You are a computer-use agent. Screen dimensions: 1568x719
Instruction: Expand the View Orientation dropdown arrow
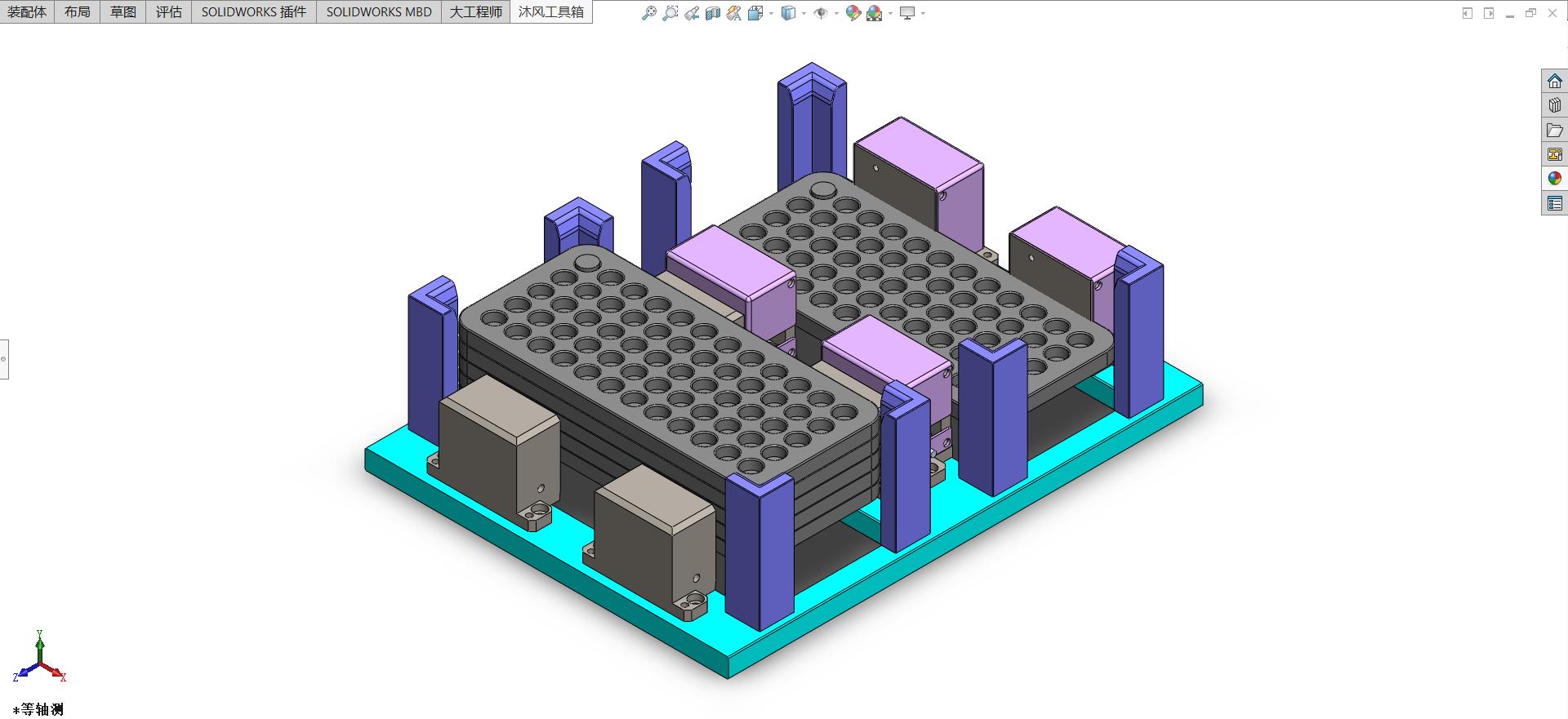771,13
